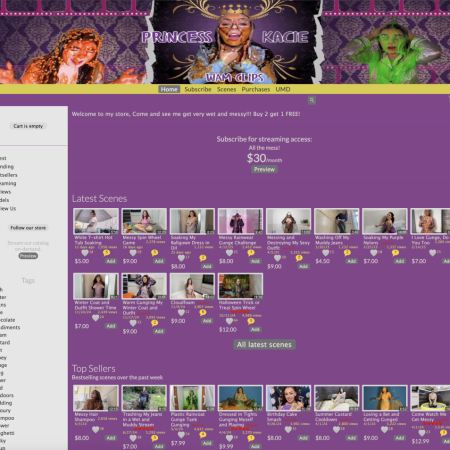Open the Purchases menu item
450x450 pixels.
tap(256, 89)
